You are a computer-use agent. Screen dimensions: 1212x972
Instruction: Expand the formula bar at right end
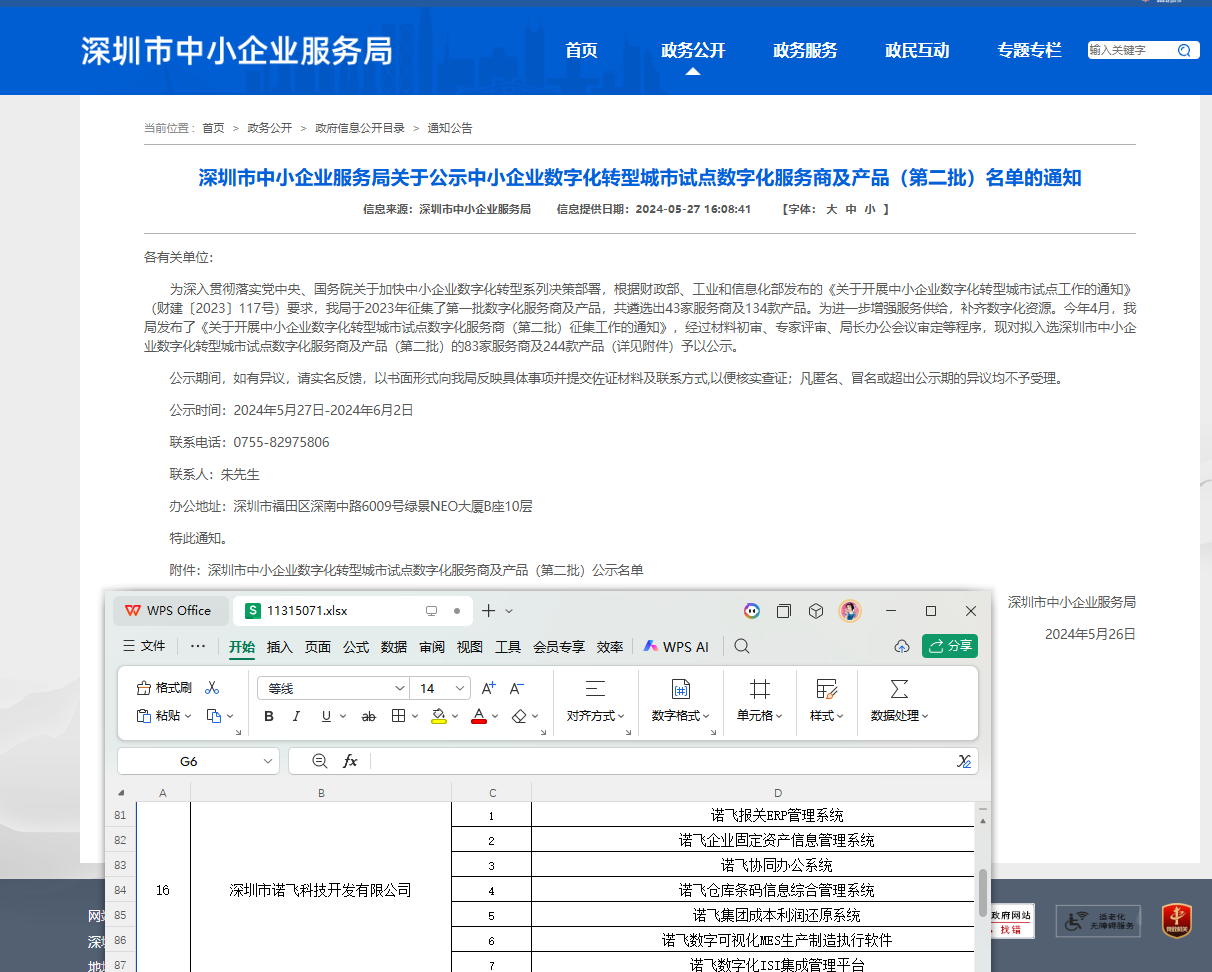pyautogui.click(x=964, y=761)
